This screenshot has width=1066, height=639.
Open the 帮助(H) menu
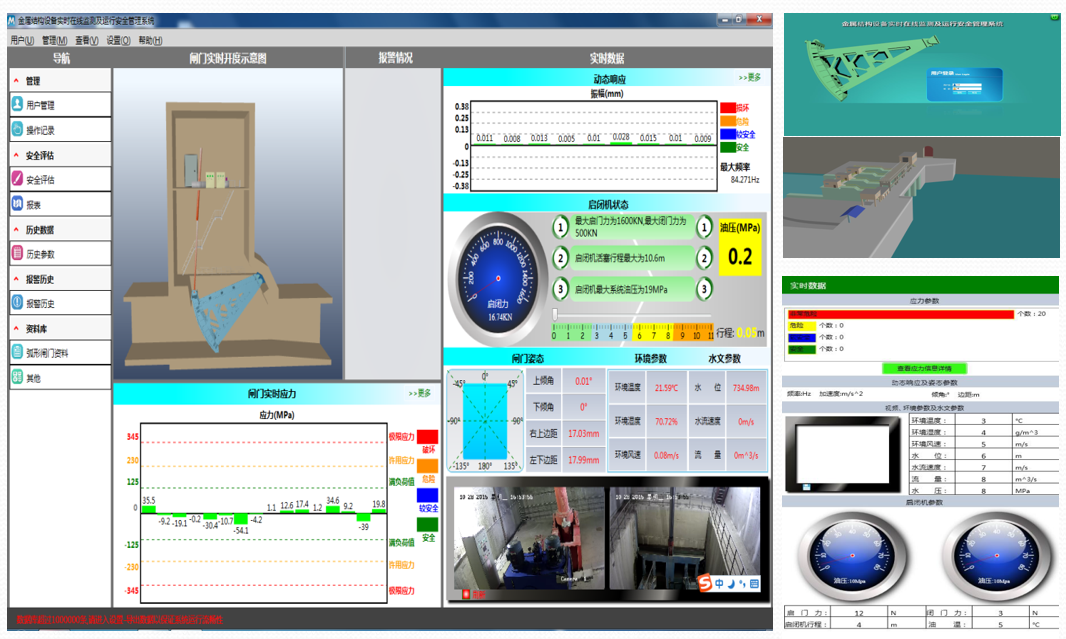point(150,41)
